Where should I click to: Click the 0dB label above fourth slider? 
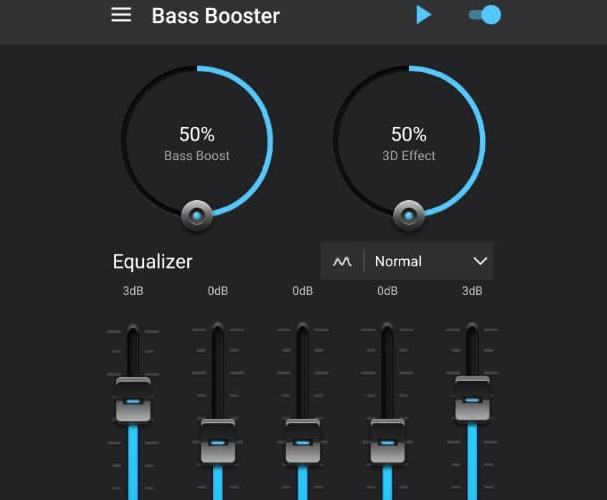[388, 291]
